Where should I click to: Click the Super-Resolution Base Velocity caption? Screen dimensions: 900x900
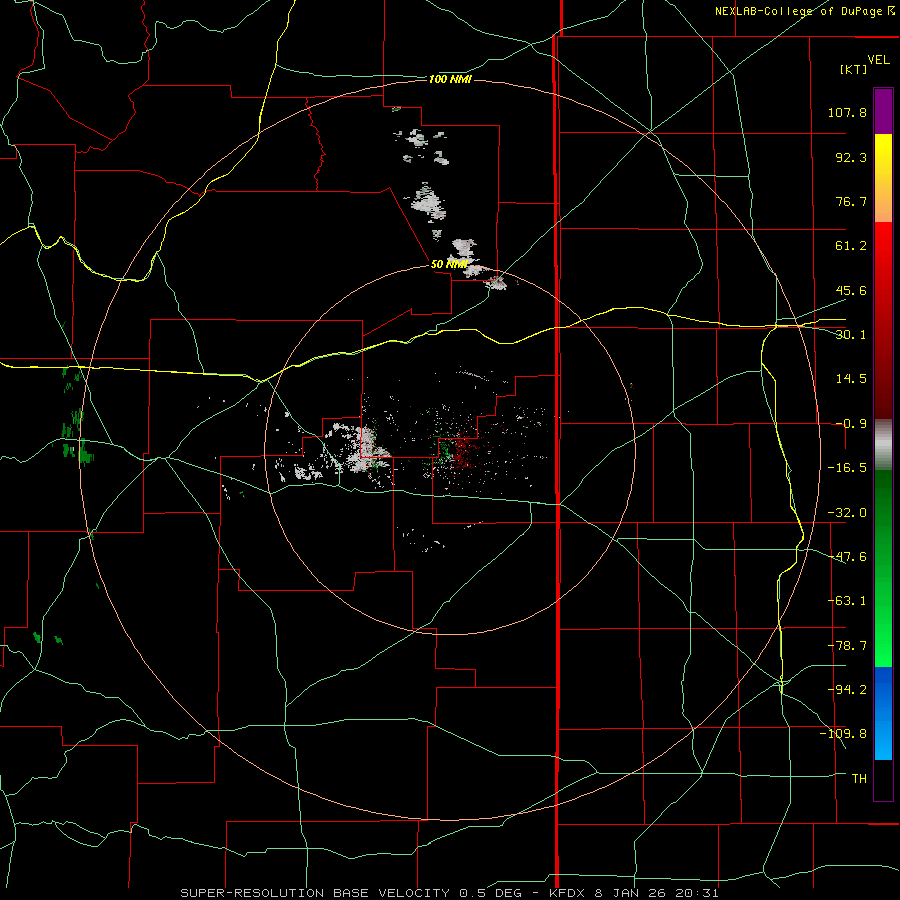point(449,893)
